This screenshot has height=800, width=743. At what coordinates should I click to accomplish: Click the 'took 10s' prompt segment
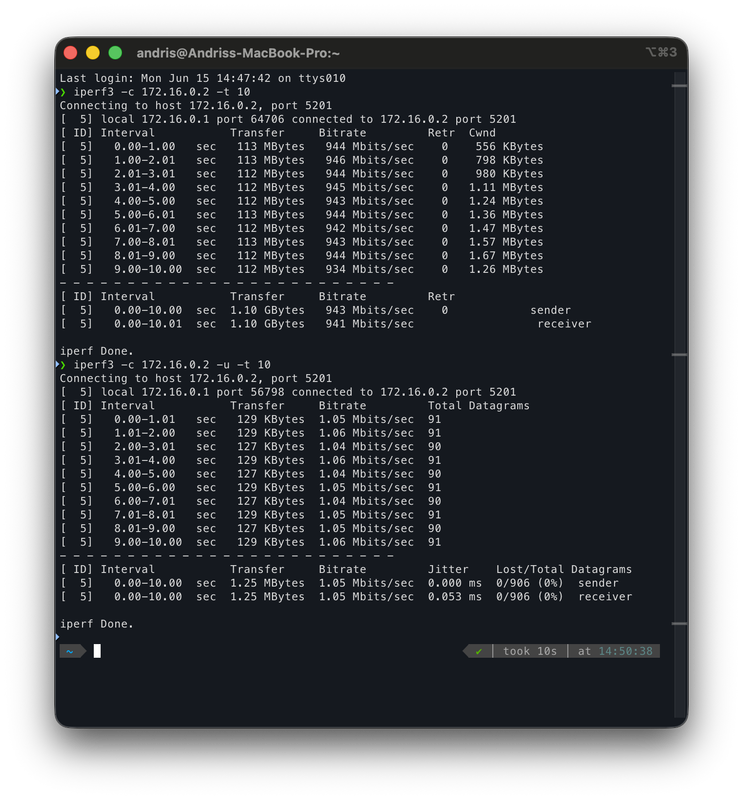tap(530, 651)
